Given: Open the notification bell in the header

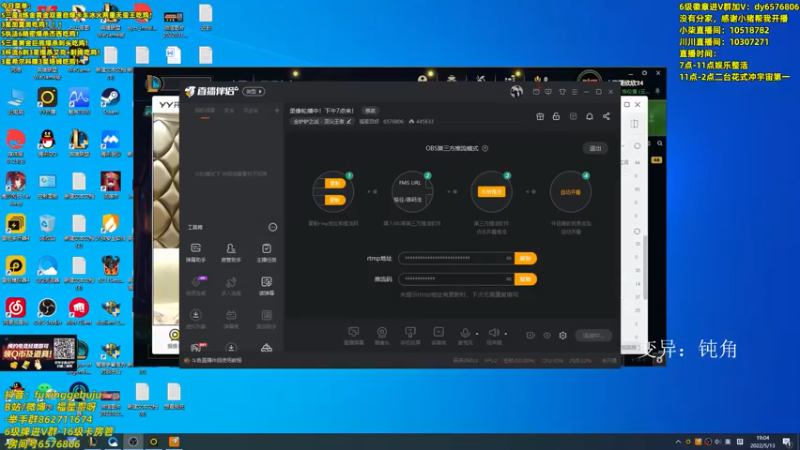Looking at the screenshot, I should pyautogui.click(x=589, y=116).
